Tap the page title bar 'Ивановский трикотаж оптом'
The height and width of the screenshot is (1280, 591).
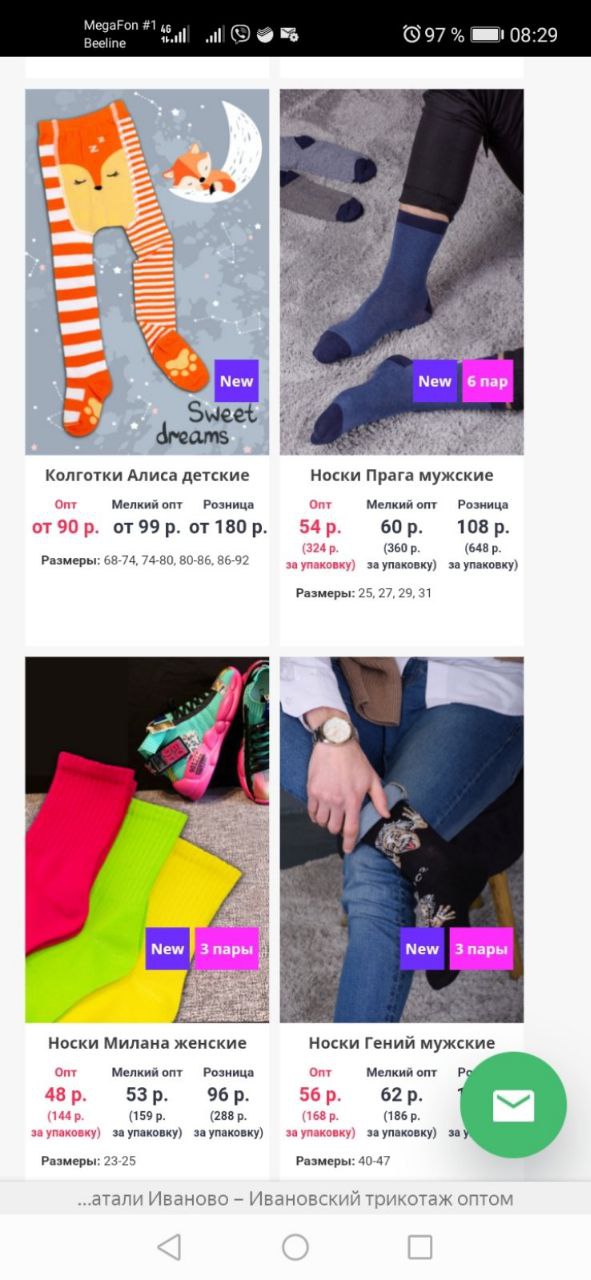(295, 1198)
